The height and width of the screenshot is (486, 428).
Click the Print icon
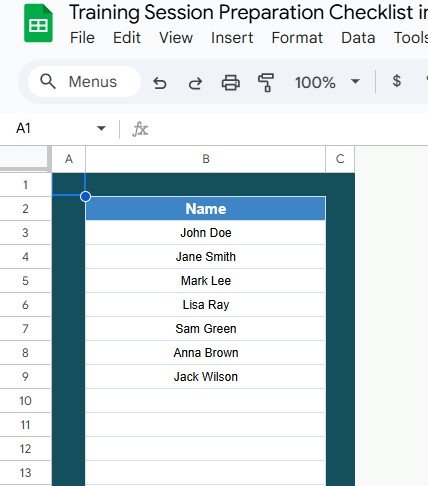(x=231, y=83)
